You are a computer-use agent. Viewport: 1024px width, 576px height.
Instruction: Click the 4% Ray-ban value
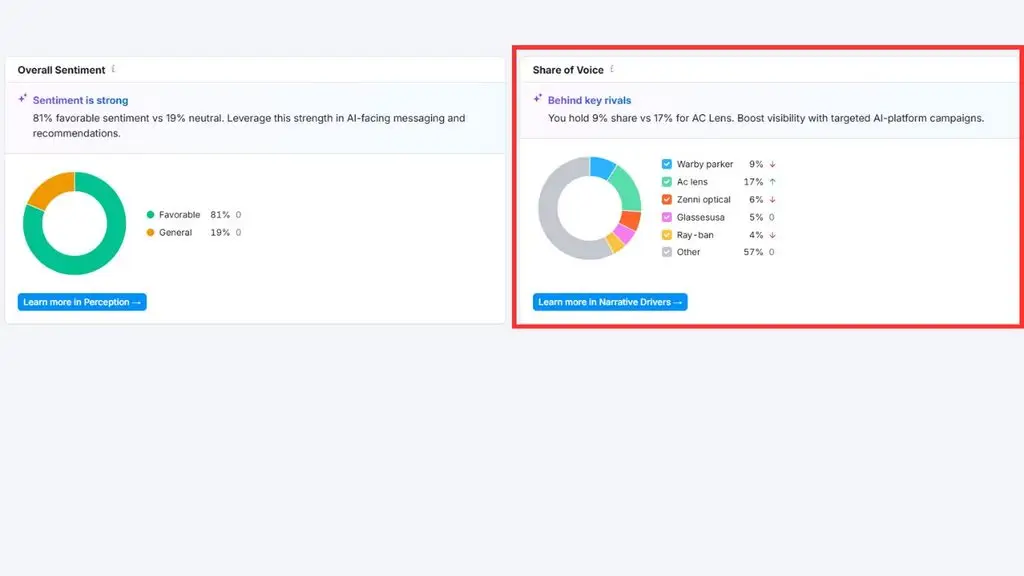point(756,235)
